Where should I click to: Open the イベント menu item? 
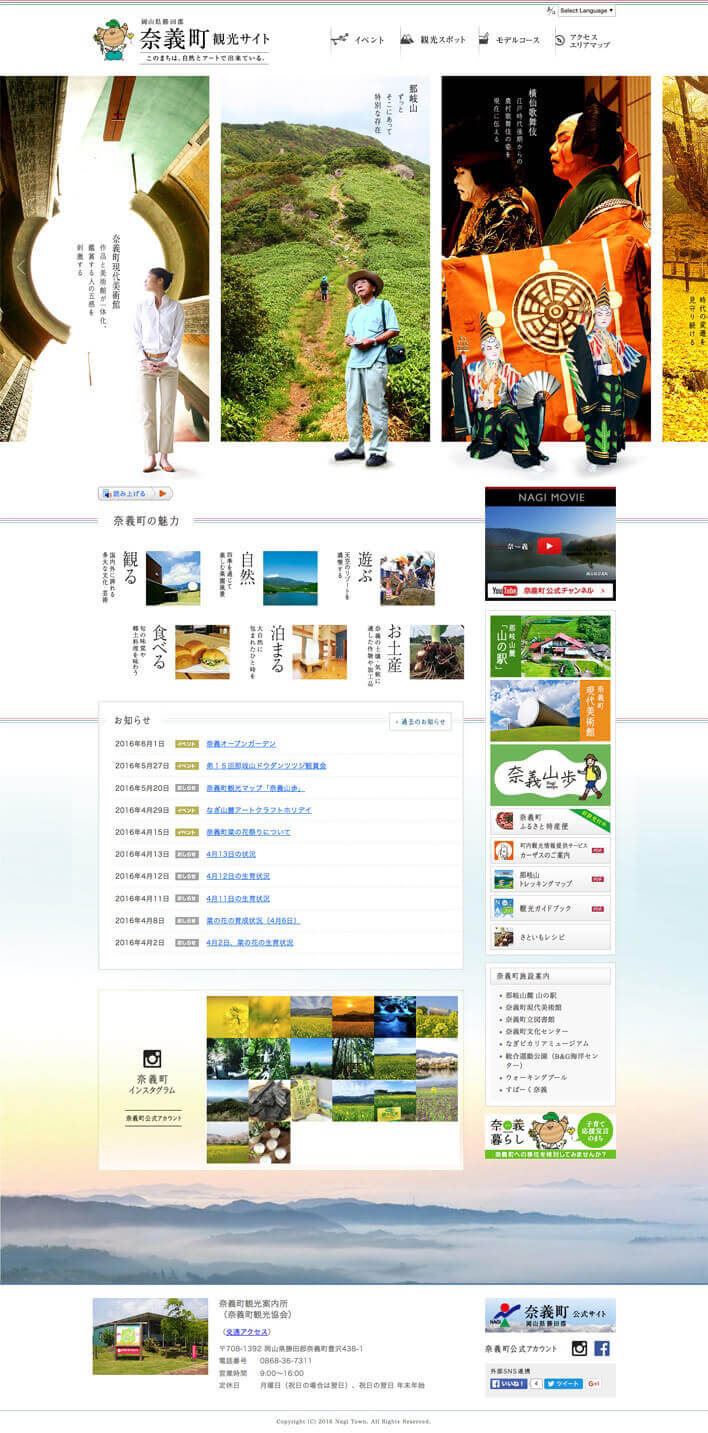(359, 40)
